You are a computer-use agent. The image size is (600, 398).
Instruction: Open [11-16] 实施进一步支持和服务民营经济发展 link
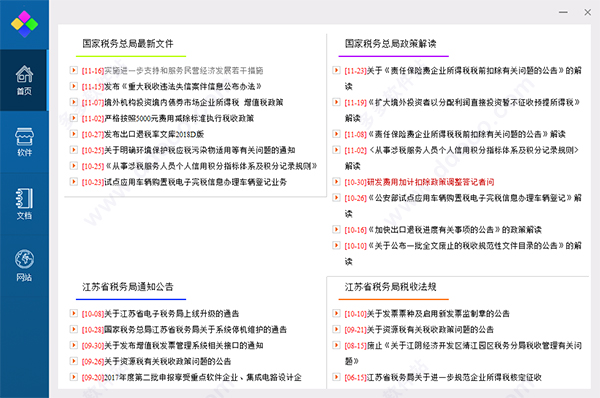click(x=172, y=70)
